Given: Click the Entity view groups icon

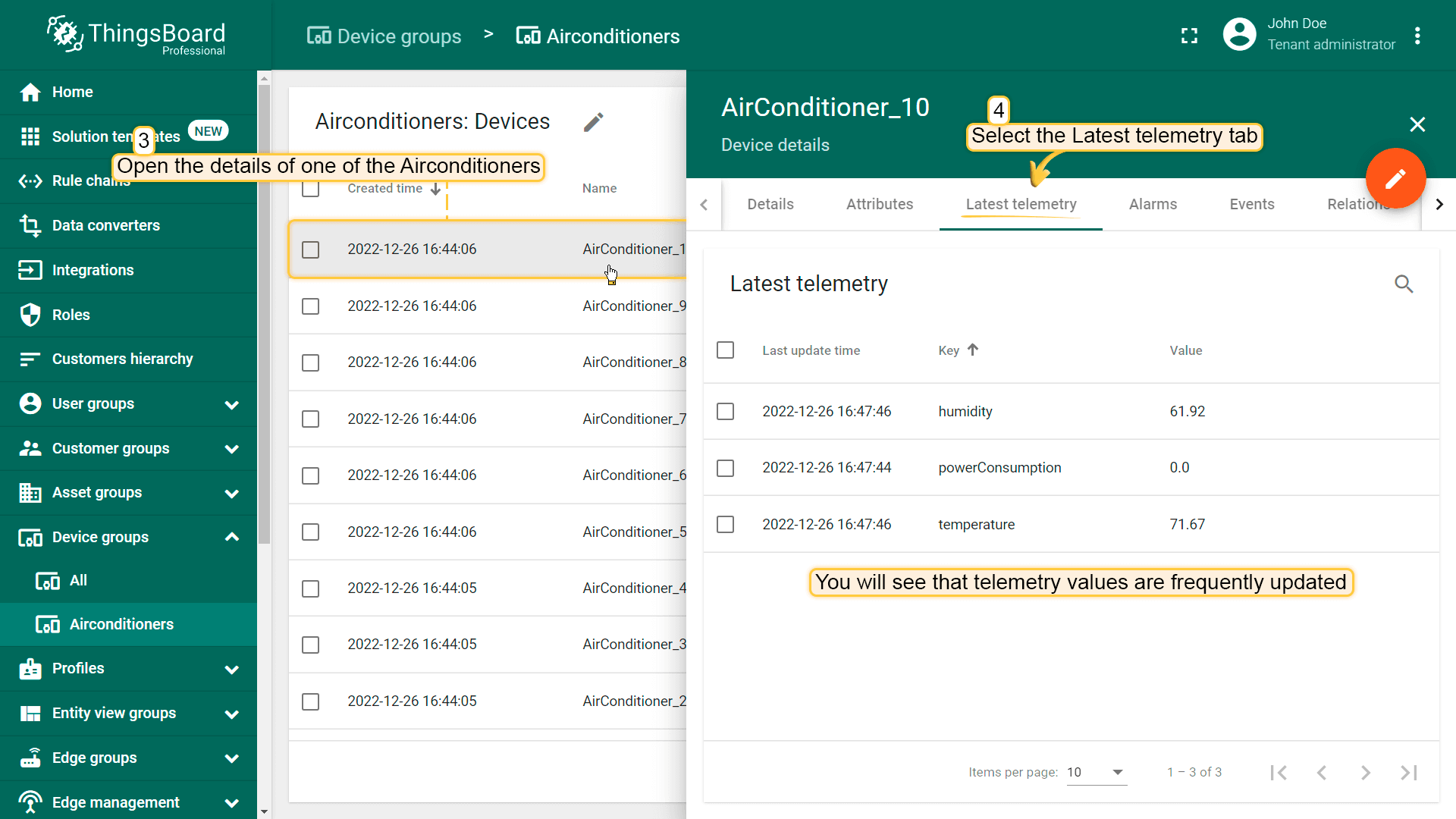Looking at the screenshot, I should pyautogui.click(x=30, y=714).
